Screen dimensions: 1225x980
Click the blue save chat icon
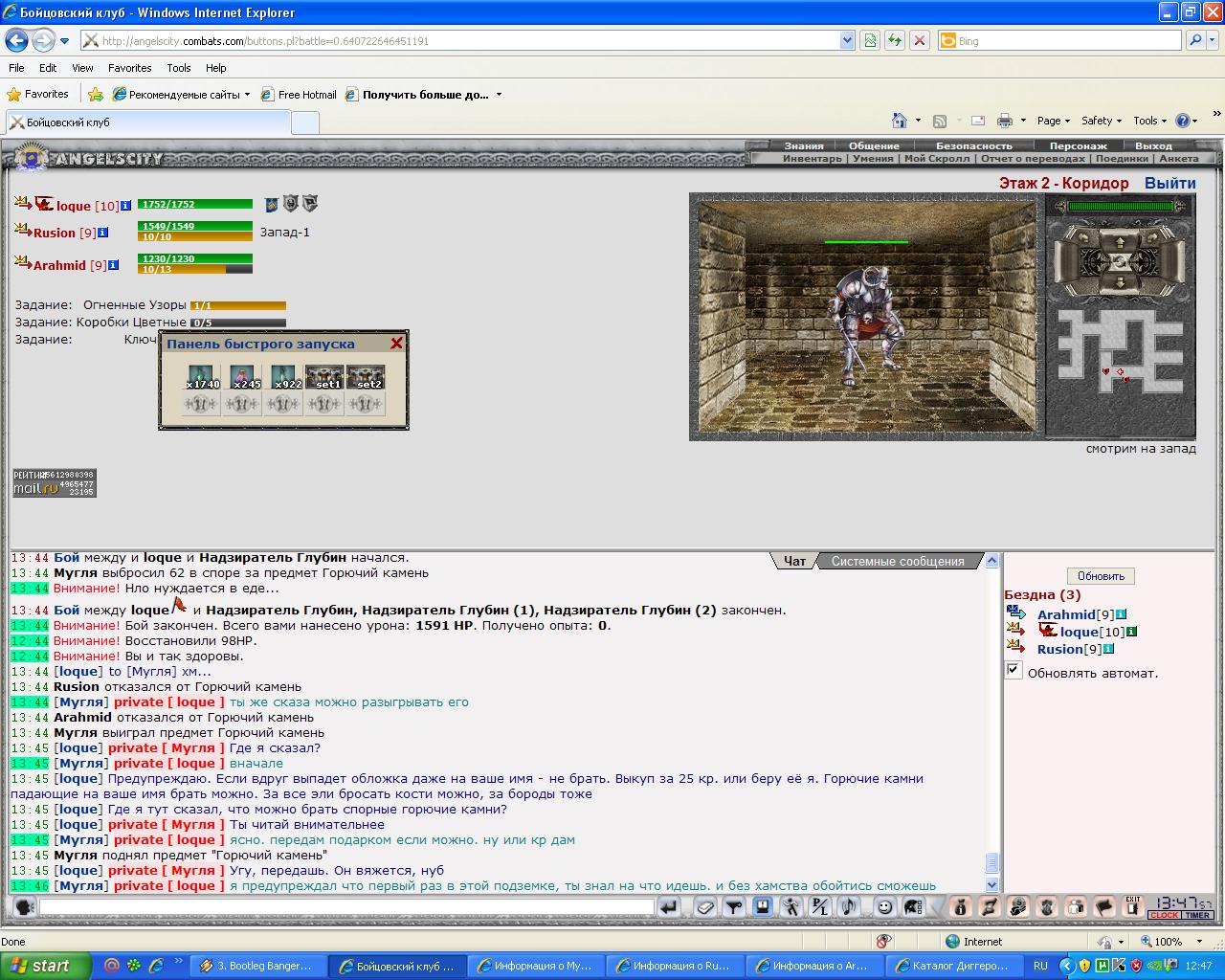[x=763, y=906]
